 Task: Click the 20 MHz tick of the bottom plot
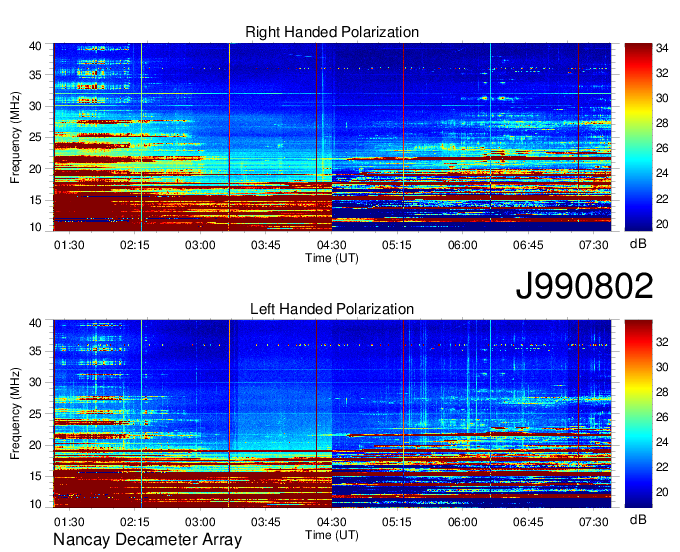pyautogui.click(x=36, y=445)
